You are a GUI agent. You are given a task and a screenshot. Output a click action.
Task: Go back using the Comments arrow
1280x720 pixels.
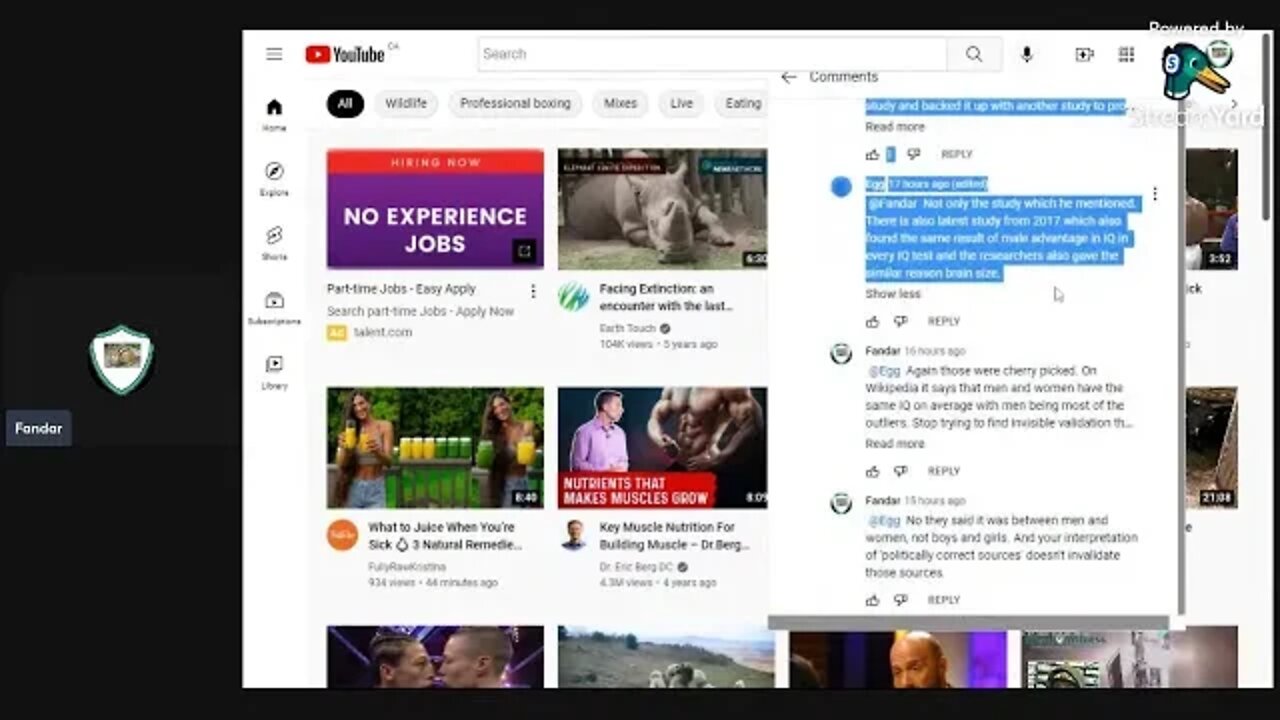pos(789,77)
